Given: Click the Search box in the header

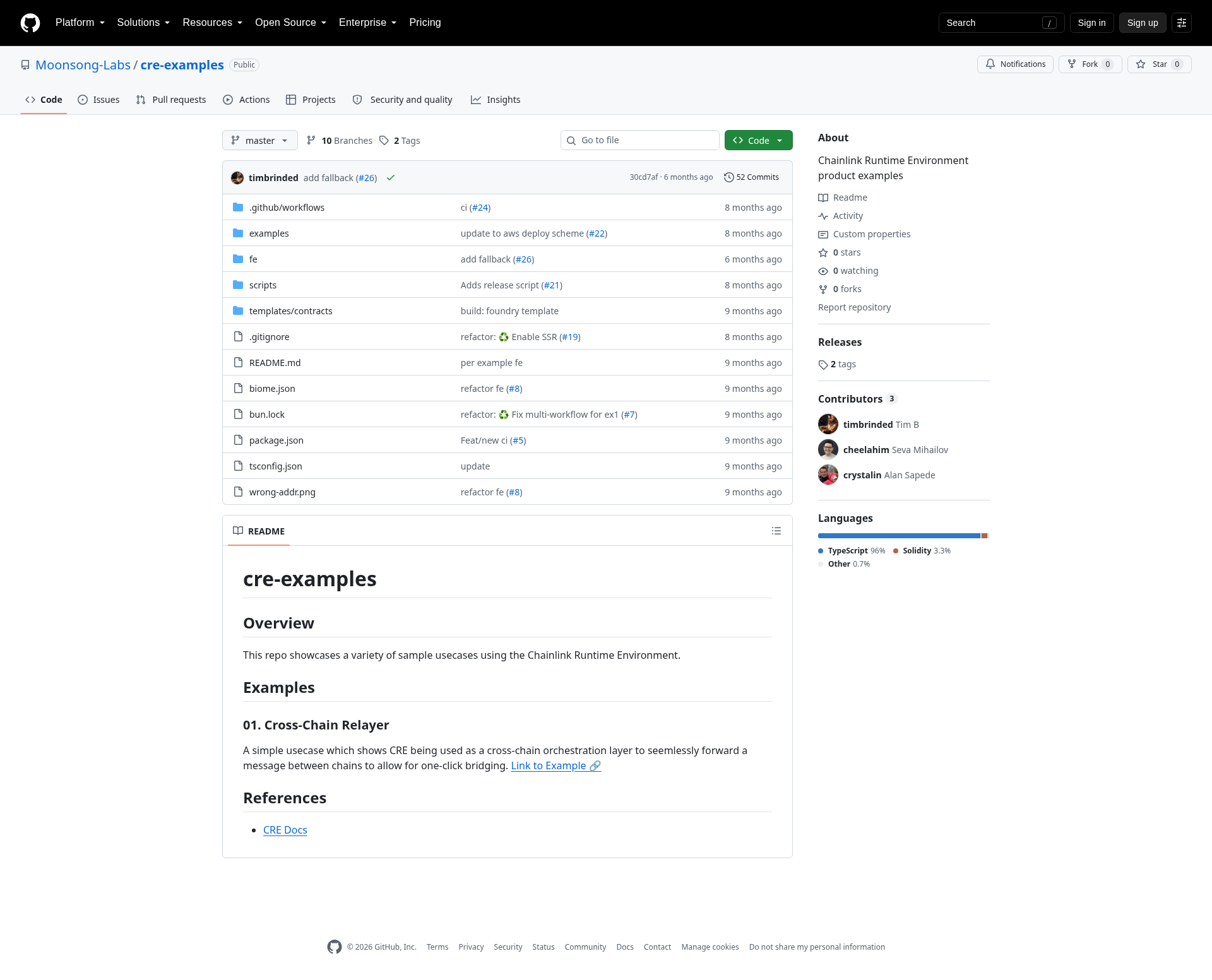Looking at the screenshot, I should (x=1001, y=23).
